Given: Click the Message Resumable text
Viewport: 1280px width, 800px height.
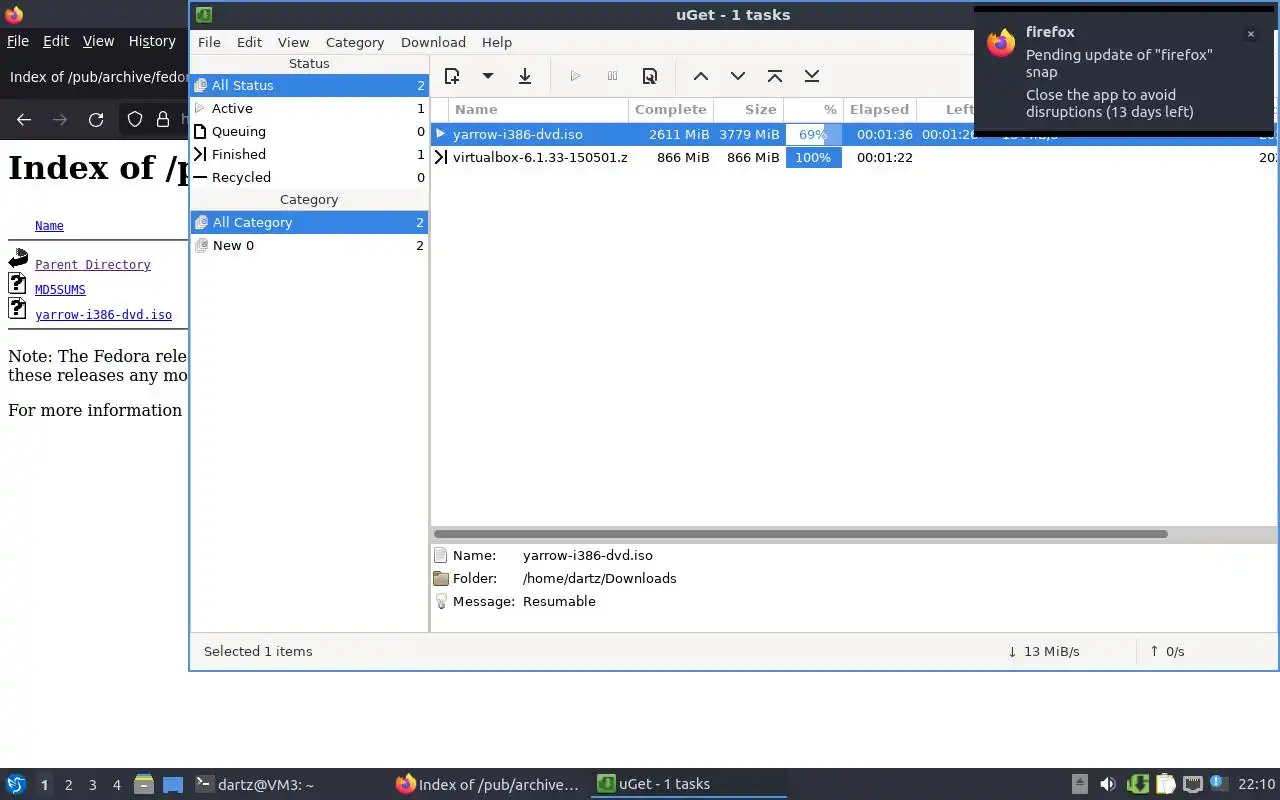Looking at the screenshot, I should click(x=559, y=601).
